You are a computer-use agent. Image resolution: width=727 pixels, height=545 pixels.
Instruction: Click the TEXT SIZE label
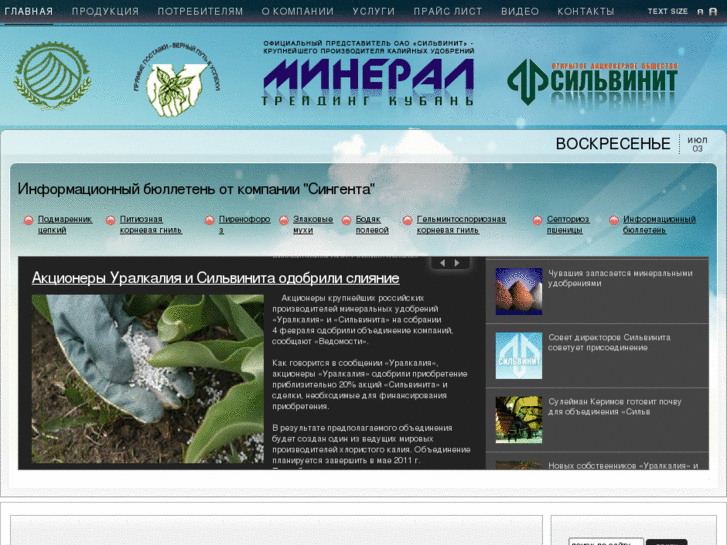[668, 11]
